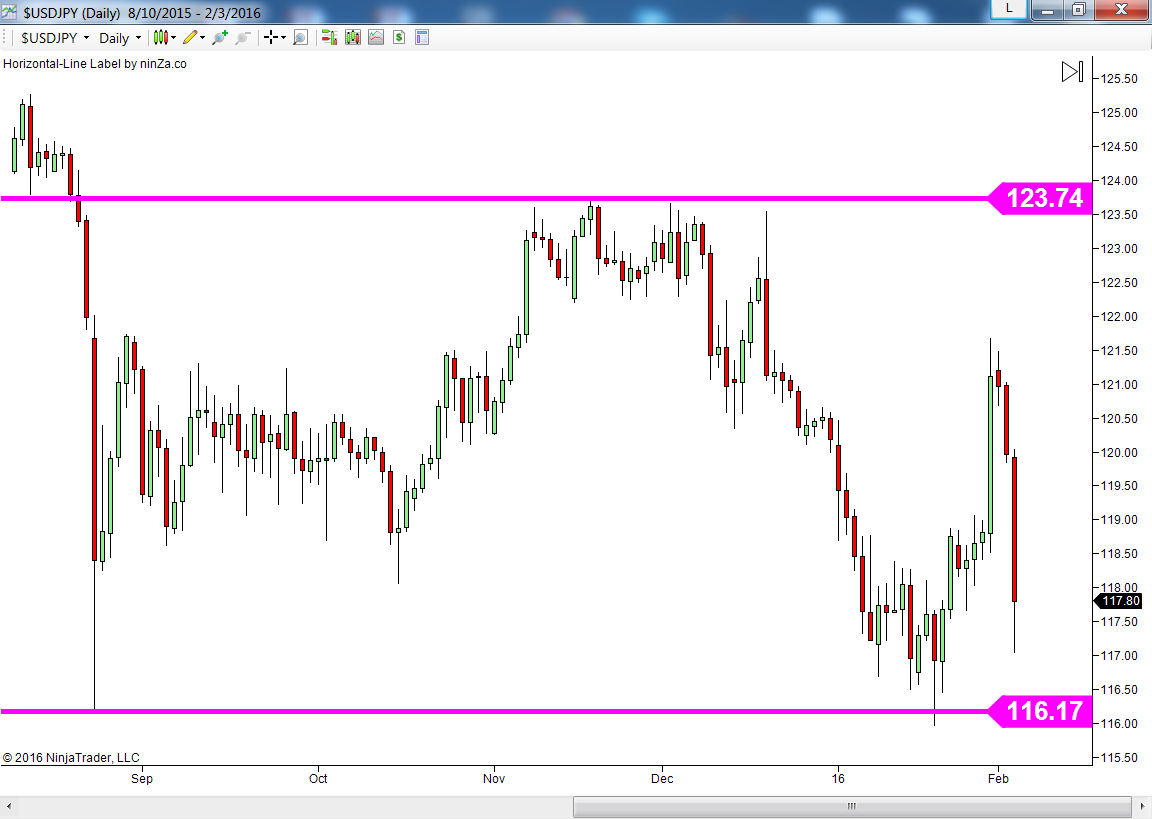The height and width of the screenshot is (819, 1152).
Task: Click the NinjaTrader chart window icon
Action: (x=9, y=11)
